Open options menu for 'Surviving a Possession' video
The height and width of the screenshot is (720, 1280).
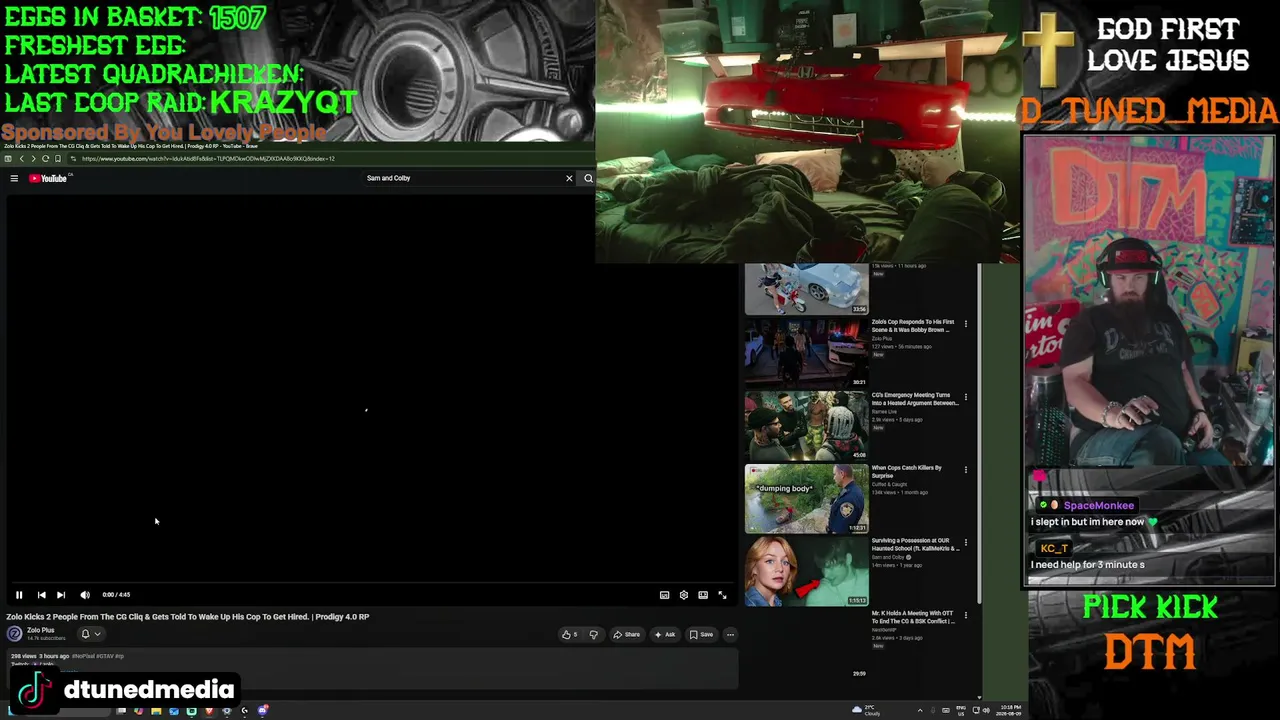point(966,543)
